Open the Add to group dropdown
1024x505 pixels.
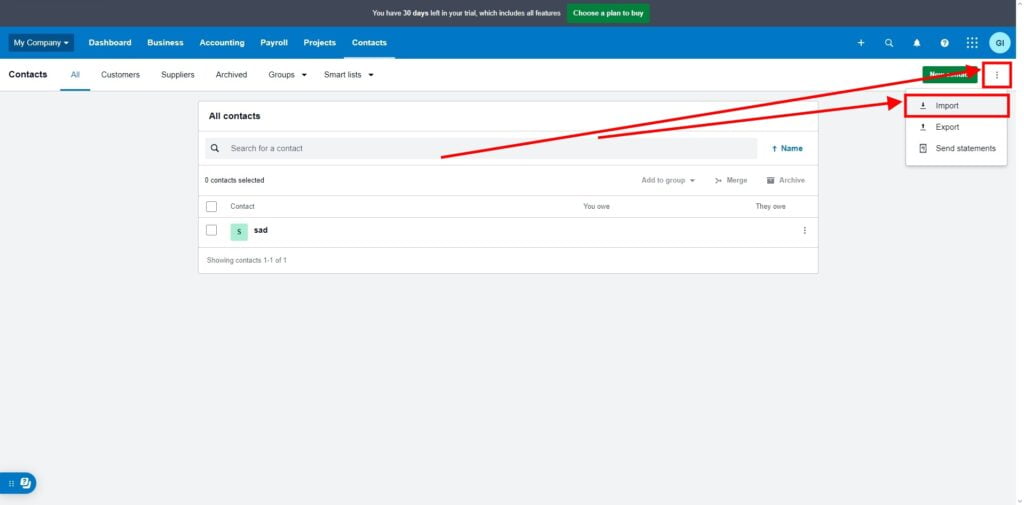[x=668, y=180]
